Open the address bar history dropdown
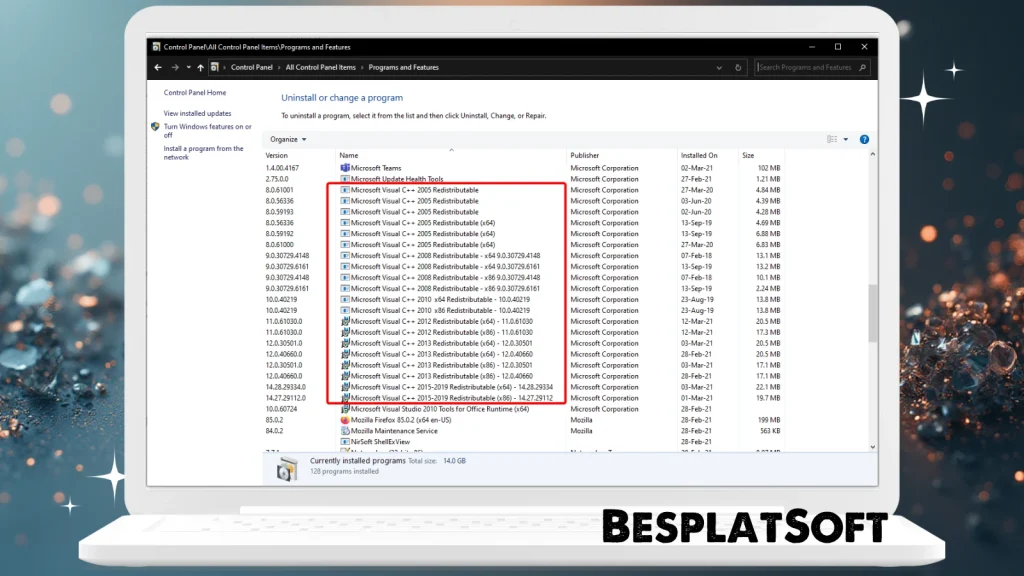Screen dimensions: 1024x576 718,67
